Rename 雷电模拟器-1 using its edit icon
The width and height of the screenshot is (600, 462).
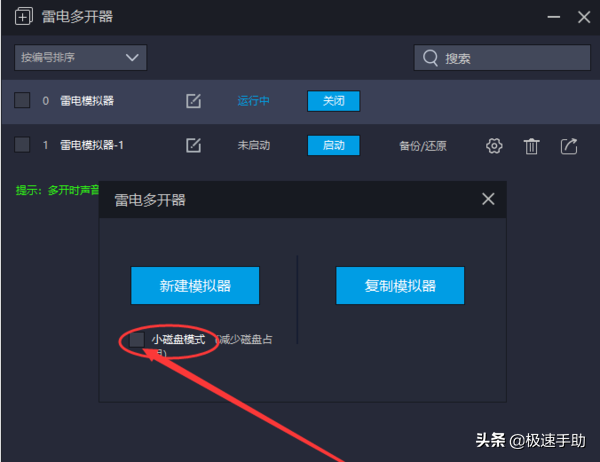click(x=193, y=145)
